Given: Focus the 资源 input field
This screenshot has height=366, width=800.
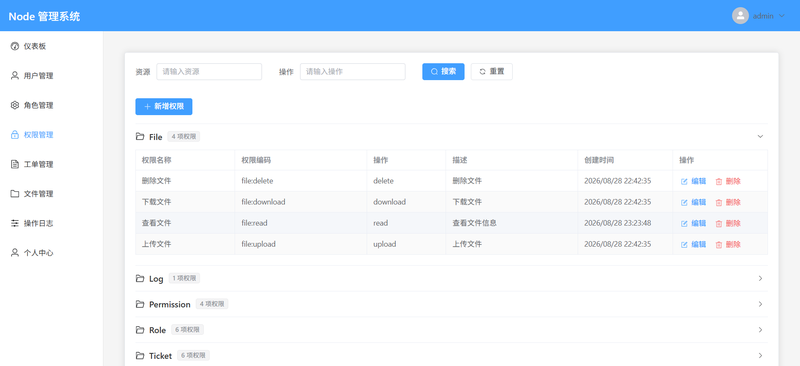Looking at the screenshot, I should click(x=209, y=72).
